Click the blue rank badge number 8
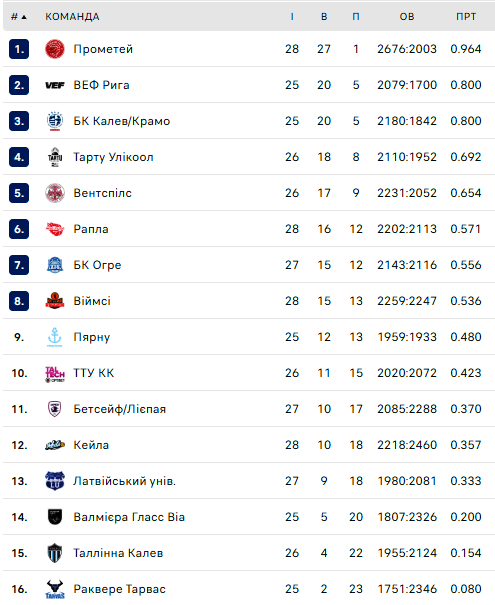 coord(19,301)
